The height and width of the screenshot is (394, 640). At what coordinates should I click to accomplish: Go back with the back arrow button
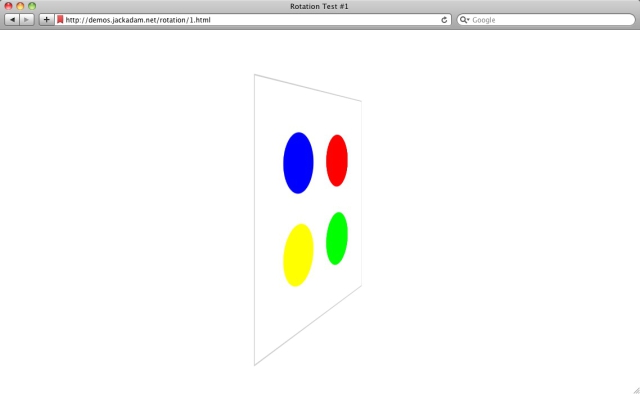pos(12,20)
